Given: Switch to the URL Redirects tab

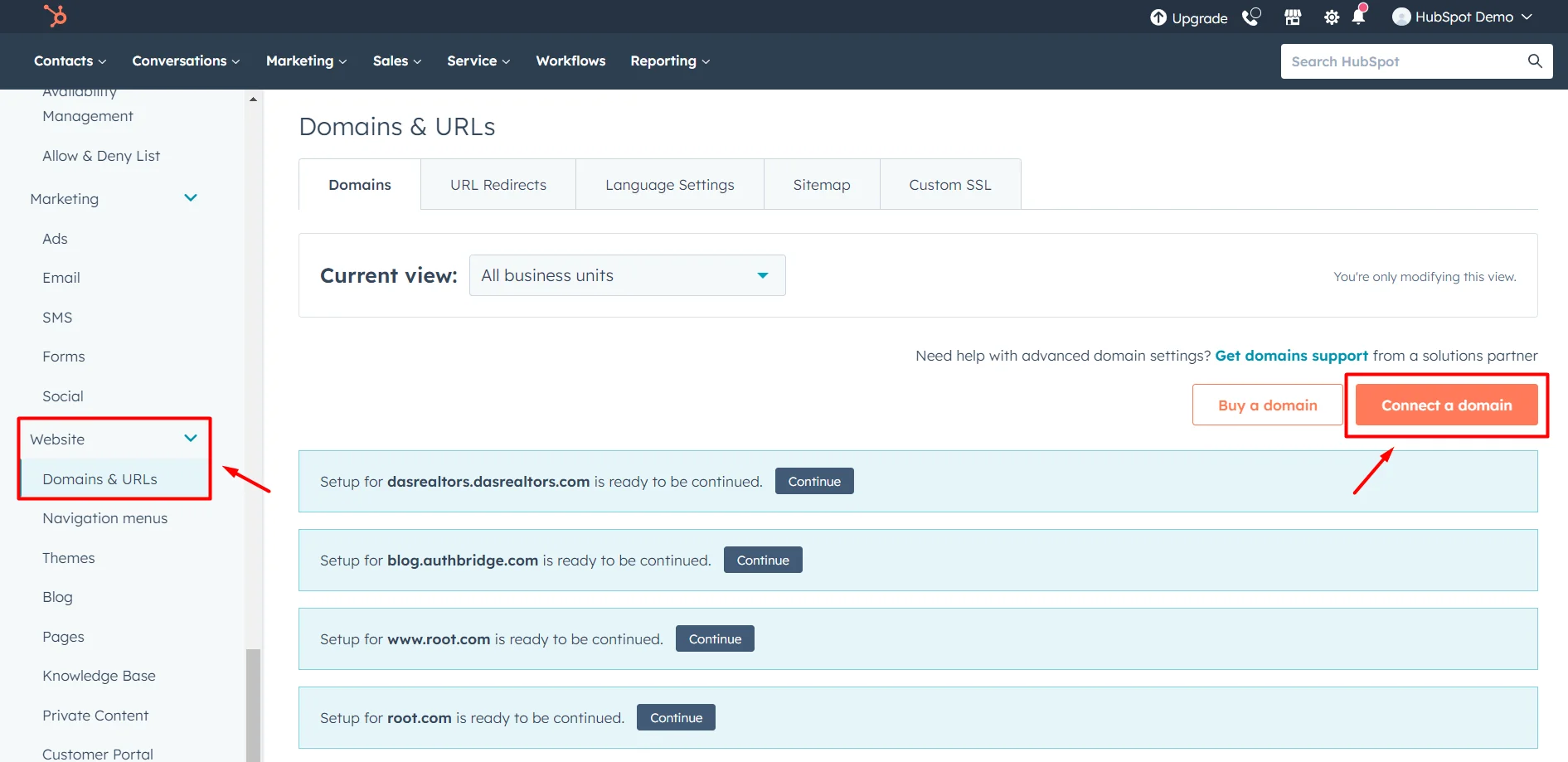Looking at the screenshot, I should (x=498, y=184).
